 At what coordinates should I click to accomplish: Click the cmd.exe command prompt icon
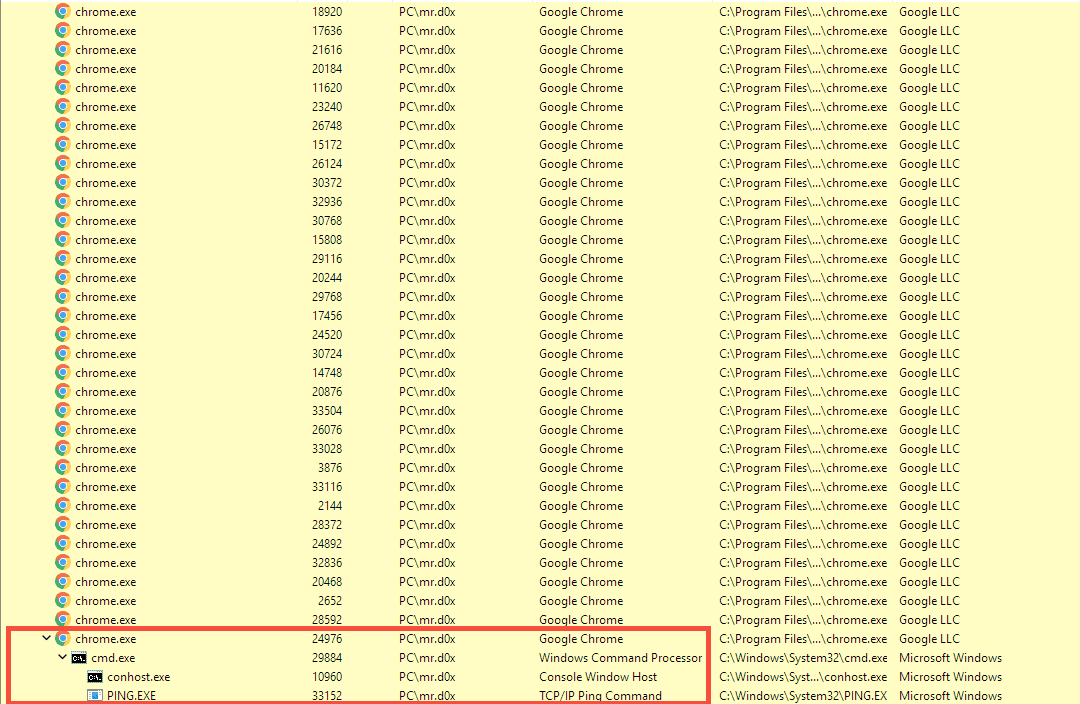point(80,657)
